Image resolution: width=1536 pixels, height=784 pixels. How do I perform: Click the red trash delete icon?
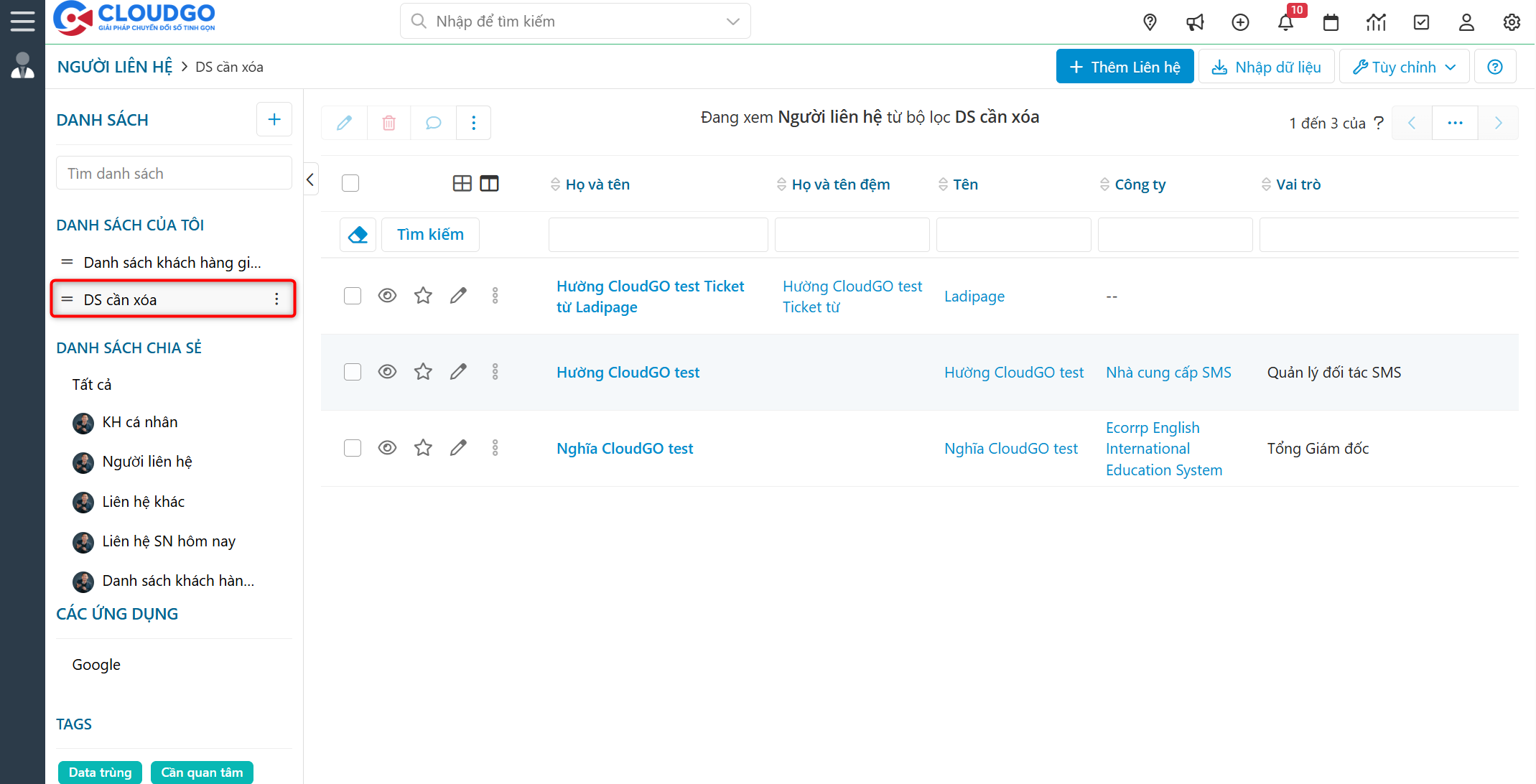coord(388,123)
